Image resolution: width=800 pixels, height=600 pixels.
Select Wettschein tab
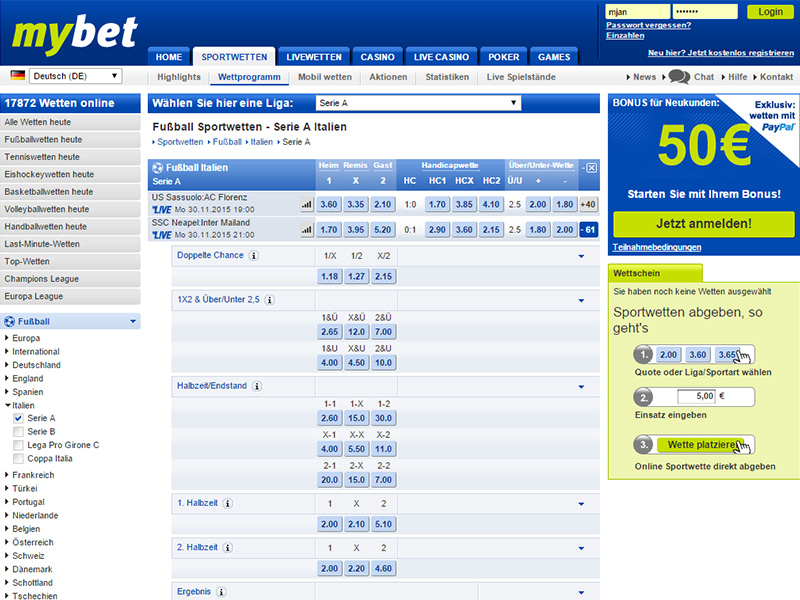click(656, 273)
